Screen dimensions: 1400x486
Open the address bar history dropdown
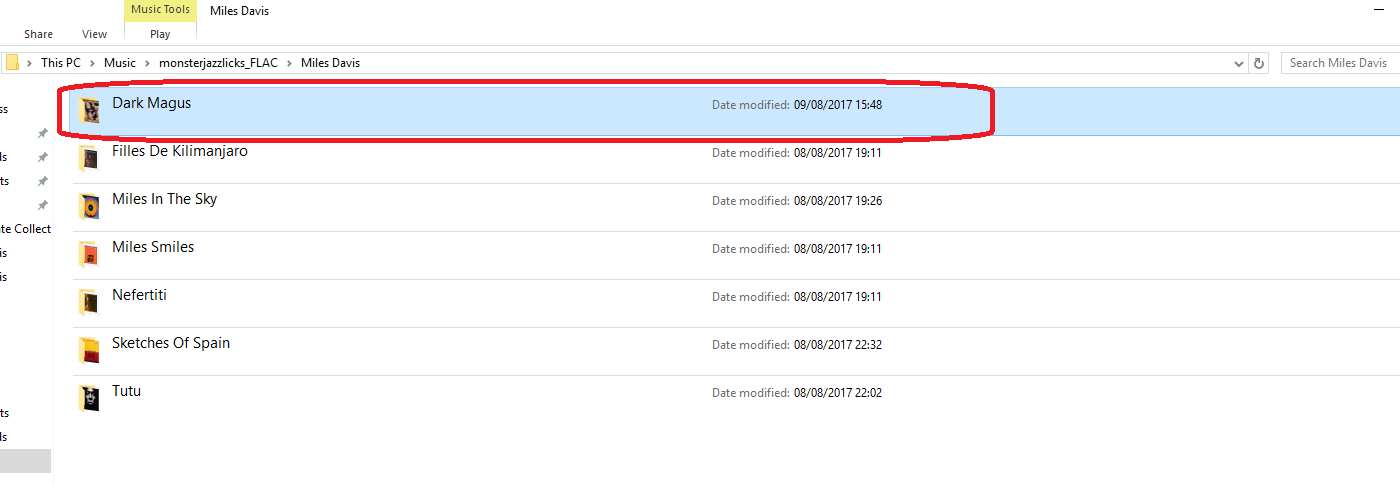(x=1240, y=63)
